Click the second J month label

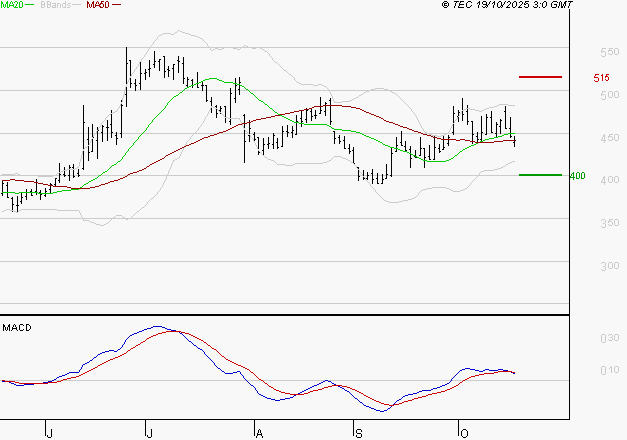tap(149, 434)
